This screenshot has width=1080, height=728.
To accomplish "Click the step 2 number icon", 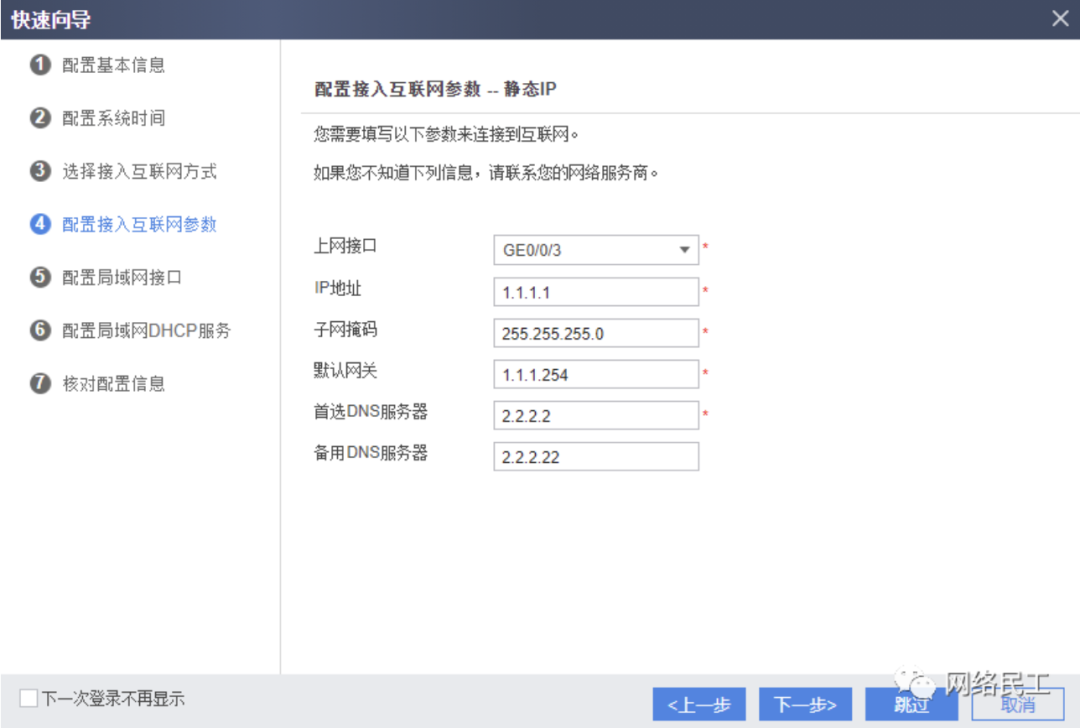I will [40, 118].
